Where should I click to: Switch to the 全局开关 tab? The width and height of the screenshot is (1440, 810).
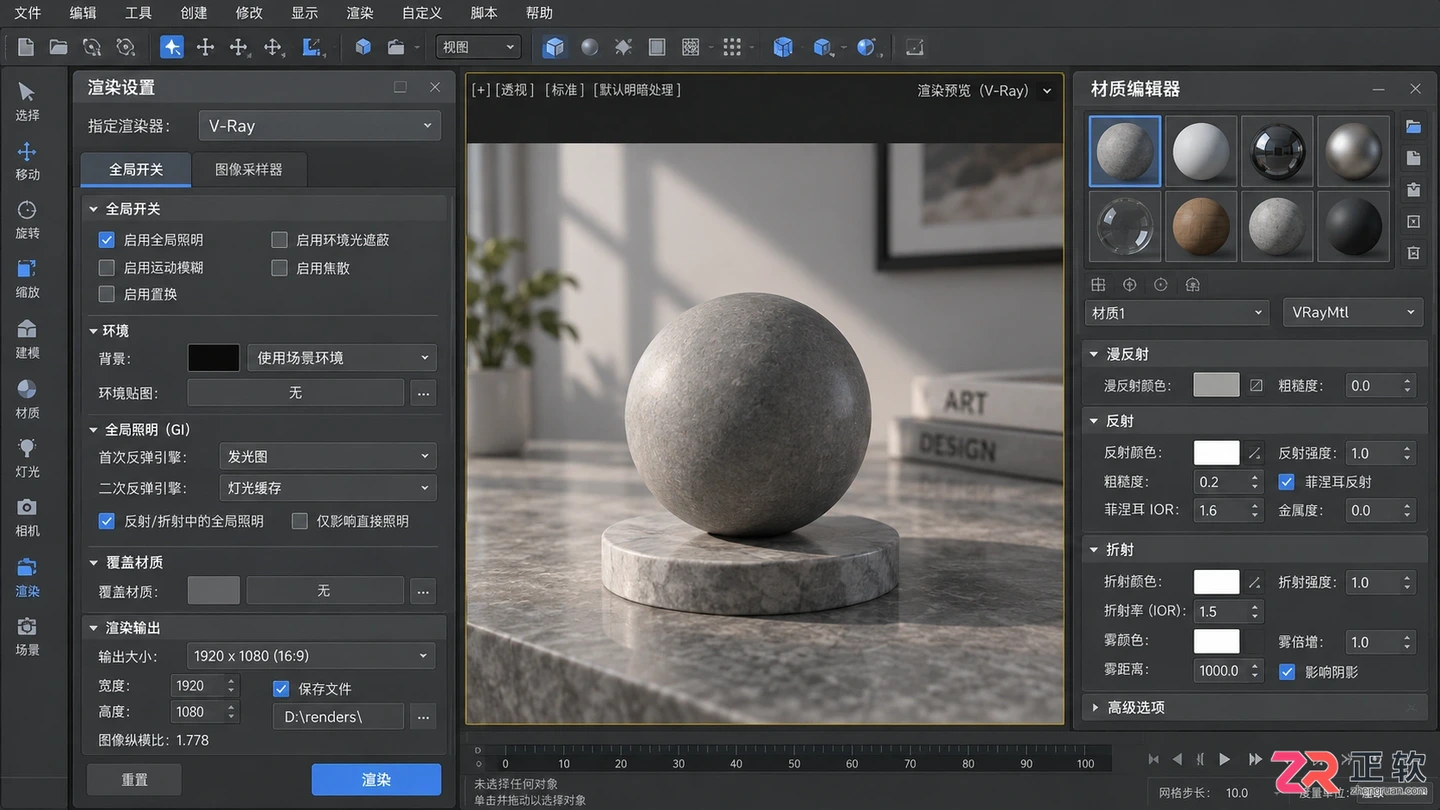click(136, 169)
